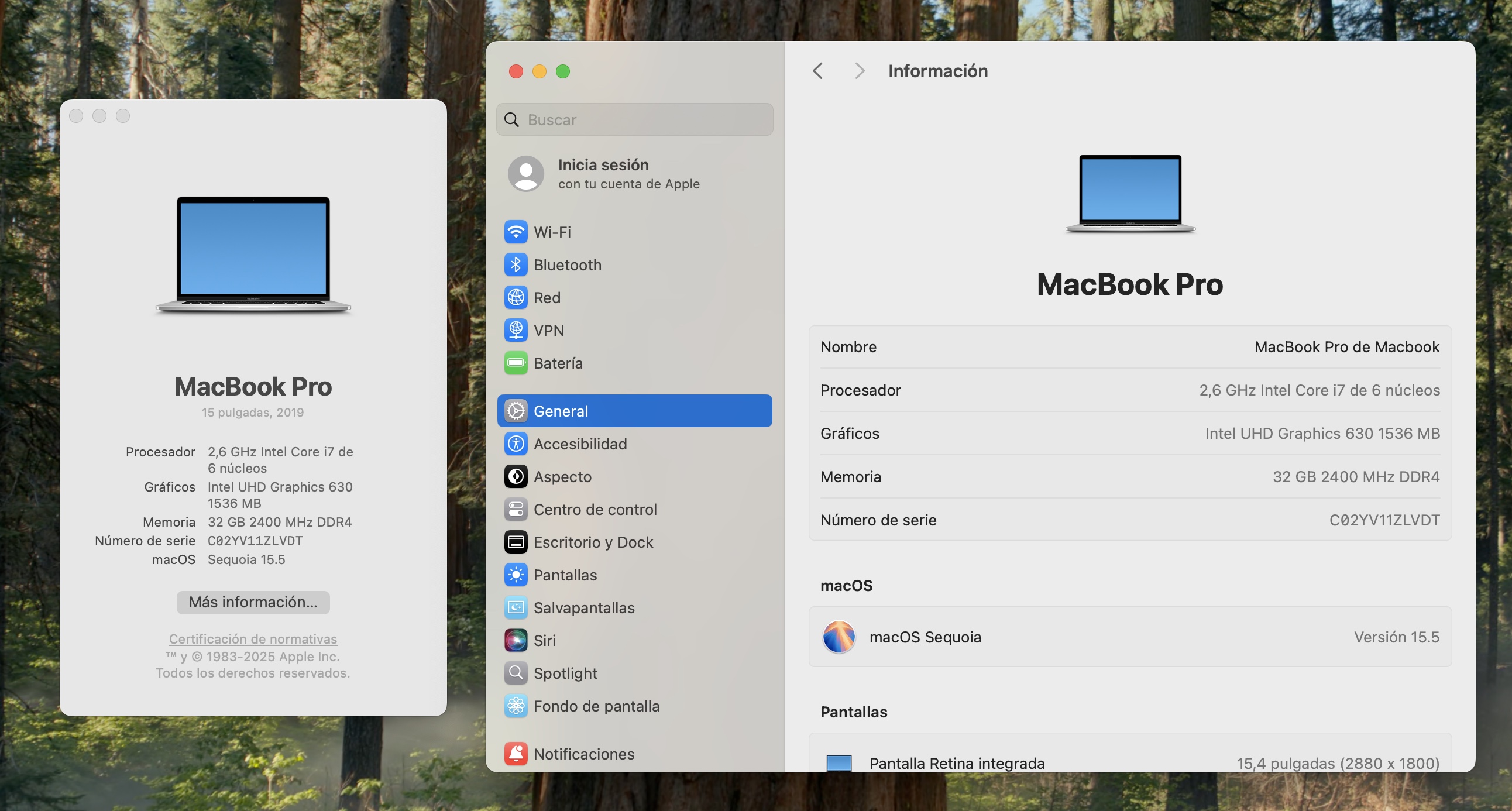
Task: Click the serial number in About window
Action: click(x=255, y=541)
